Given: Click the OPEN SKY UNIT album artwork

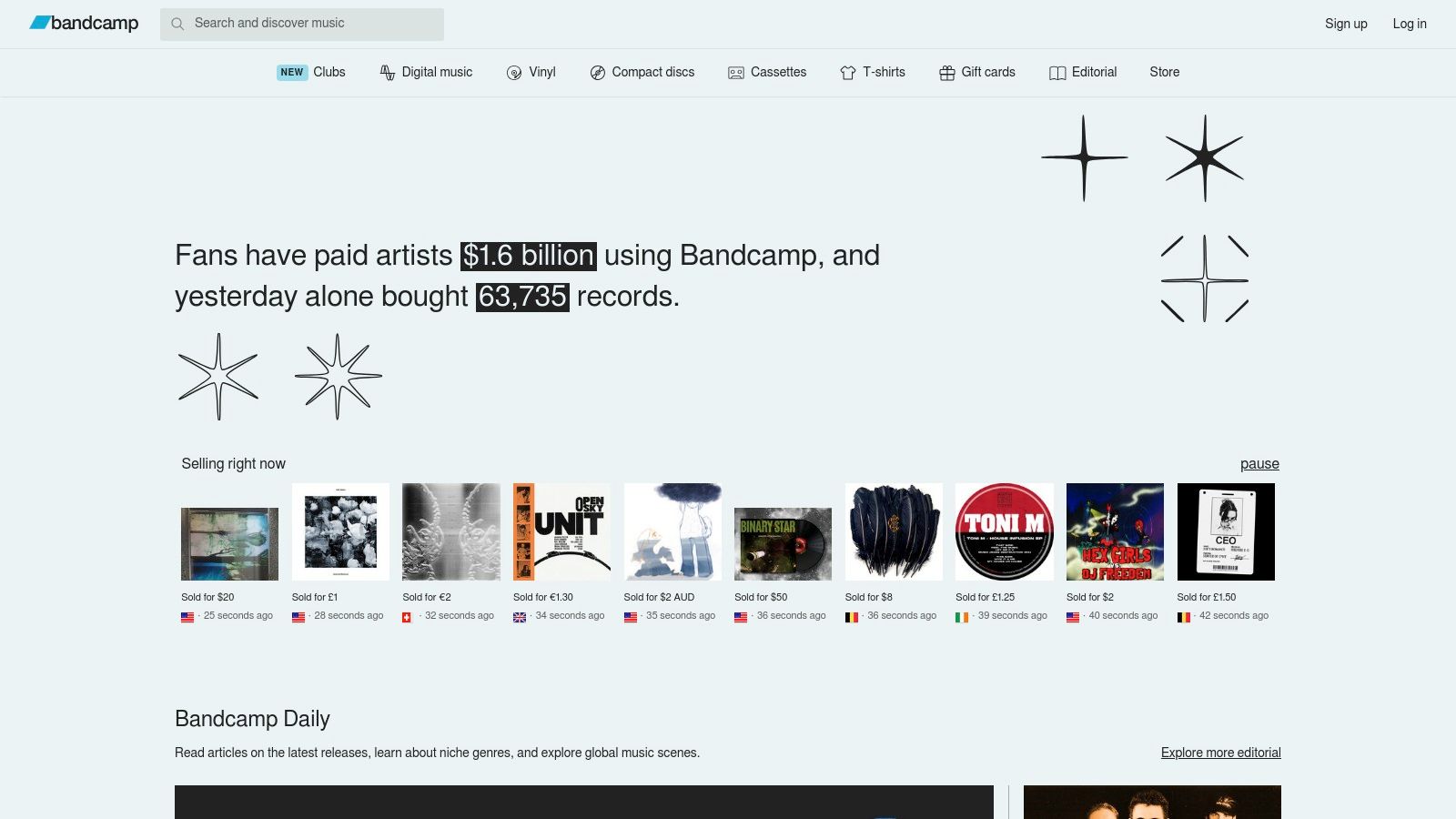Looking at the screenshot, I should (x=561, y=531).
